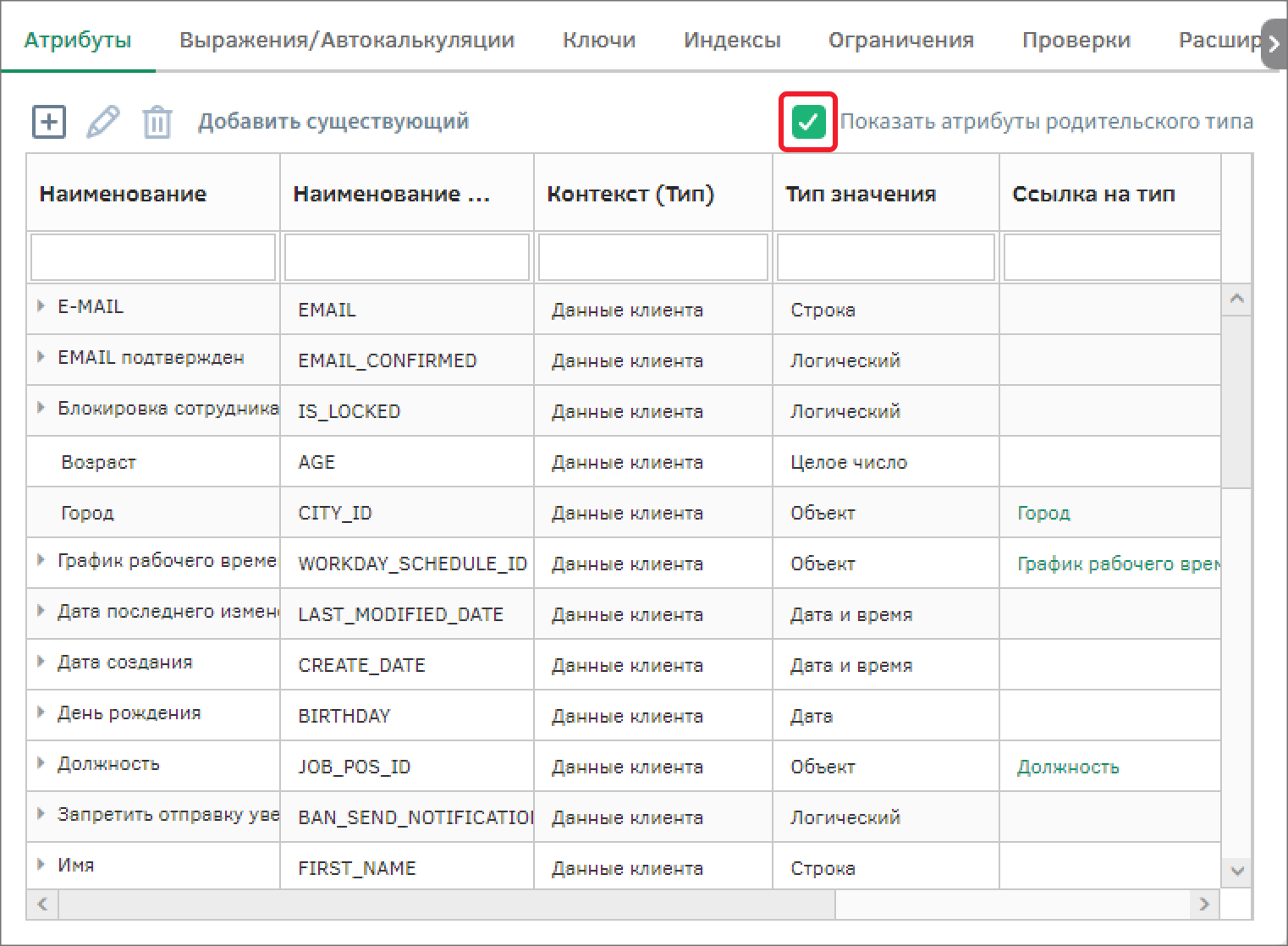Click the trash delete icon
This screenshot has width=1288, height=946.
pyautogui.click(x=157, y=122)
